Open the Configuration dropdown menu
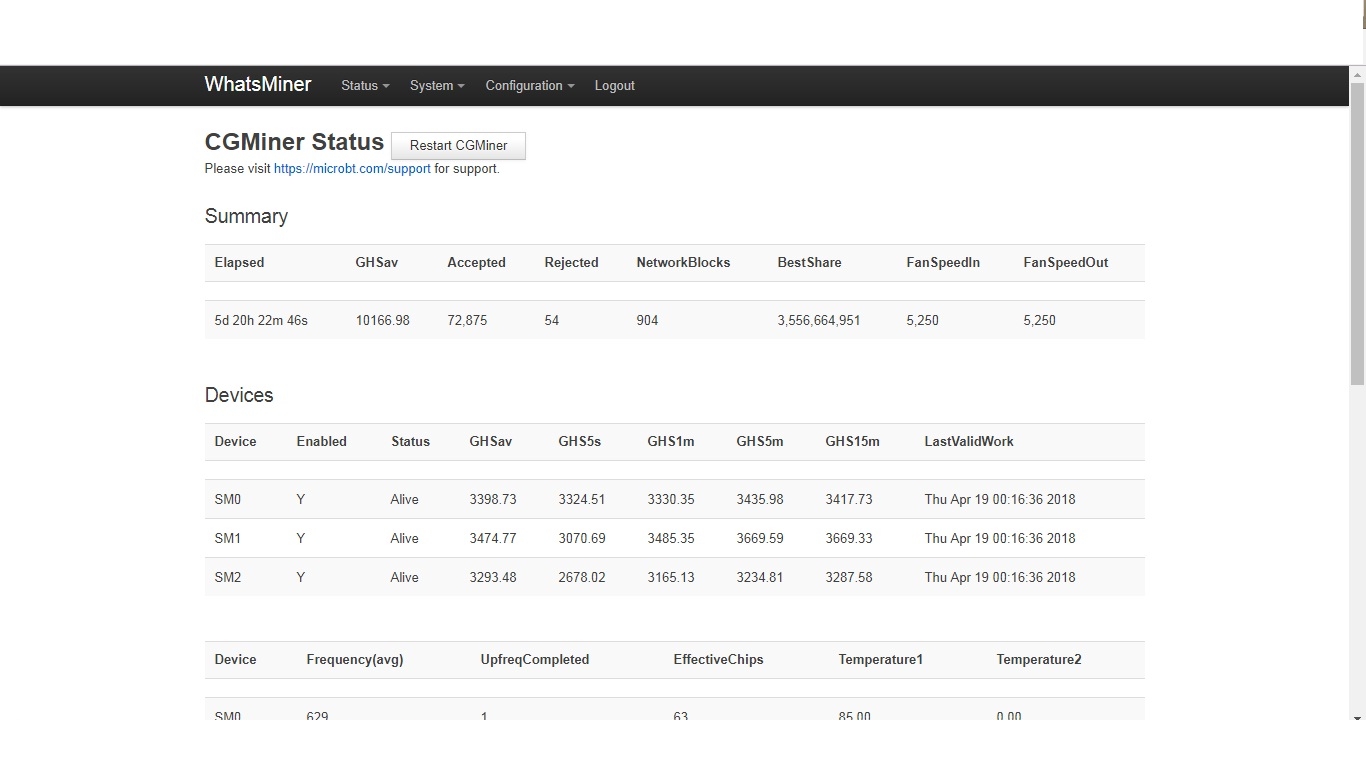1366x768 pixels. 529,86
